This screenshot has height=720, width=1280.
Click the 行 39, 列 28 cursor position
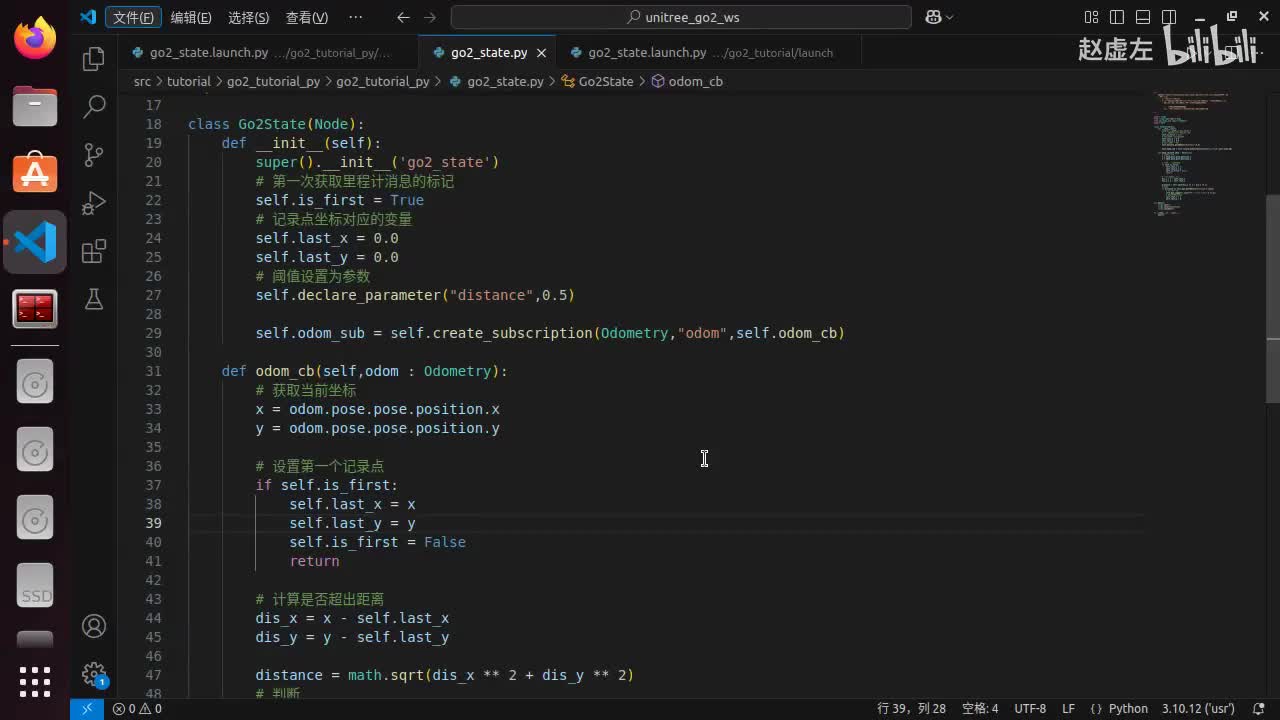911,709
